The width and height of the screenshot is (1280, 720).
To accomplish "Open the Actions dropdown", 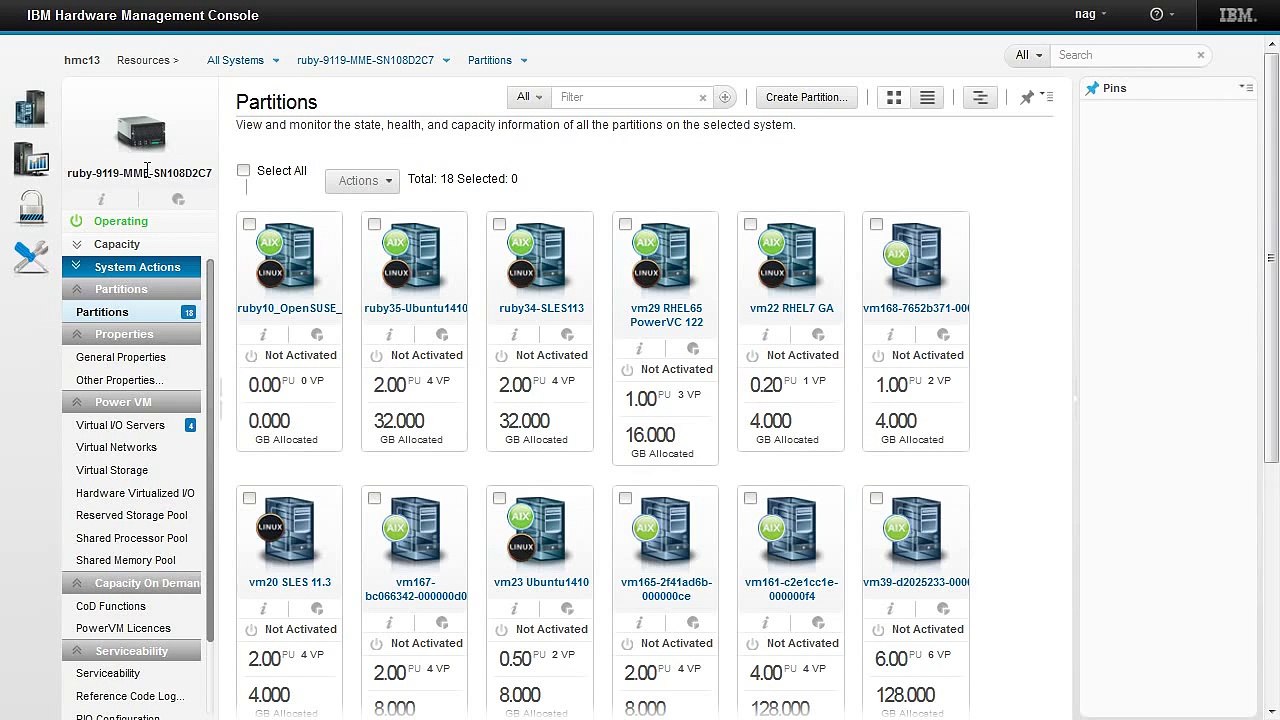I will tap(362, 181).
